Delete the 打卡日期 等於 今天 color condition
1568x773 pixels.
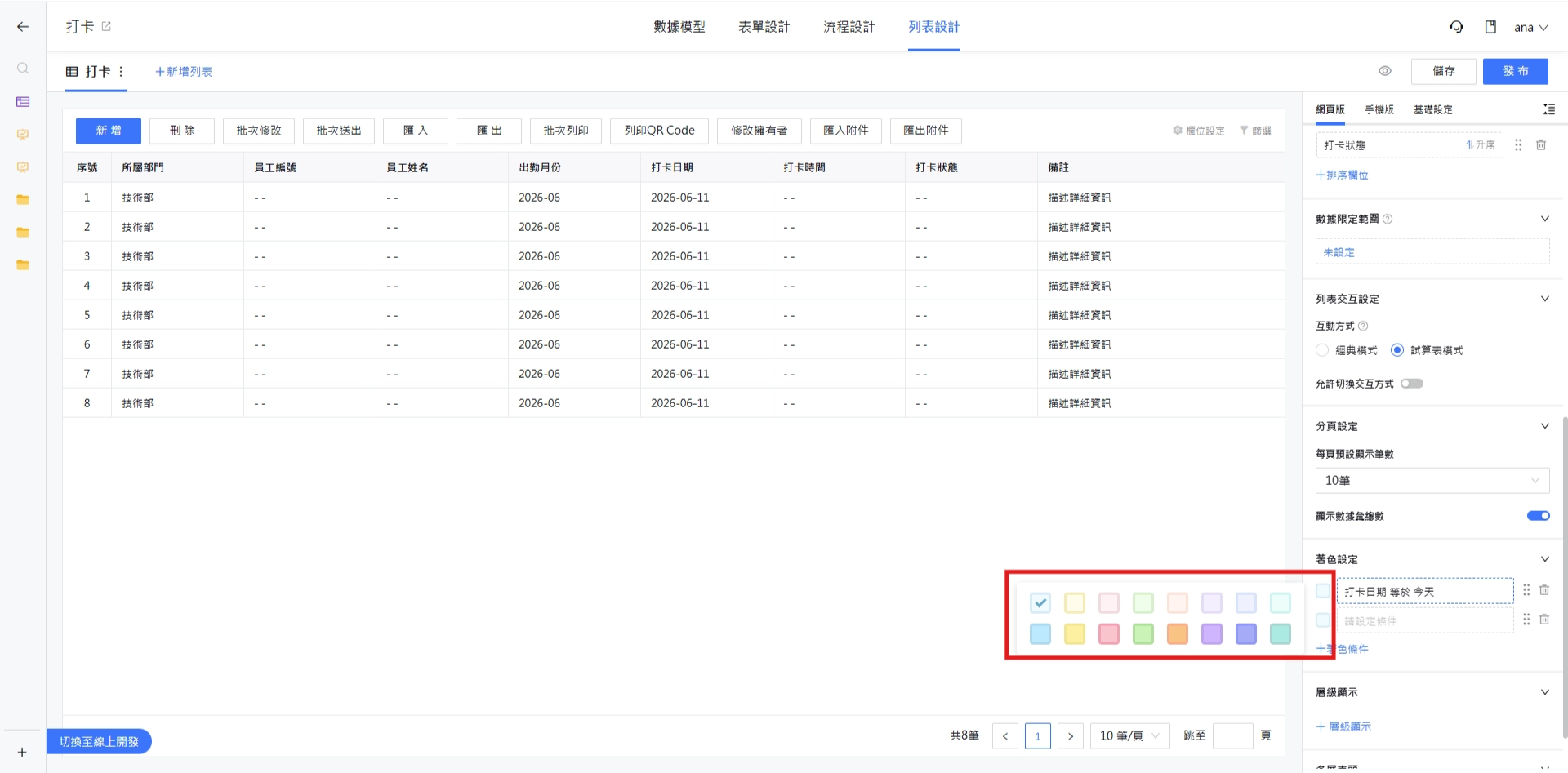pyautogui.click(x=1544, y=590)
